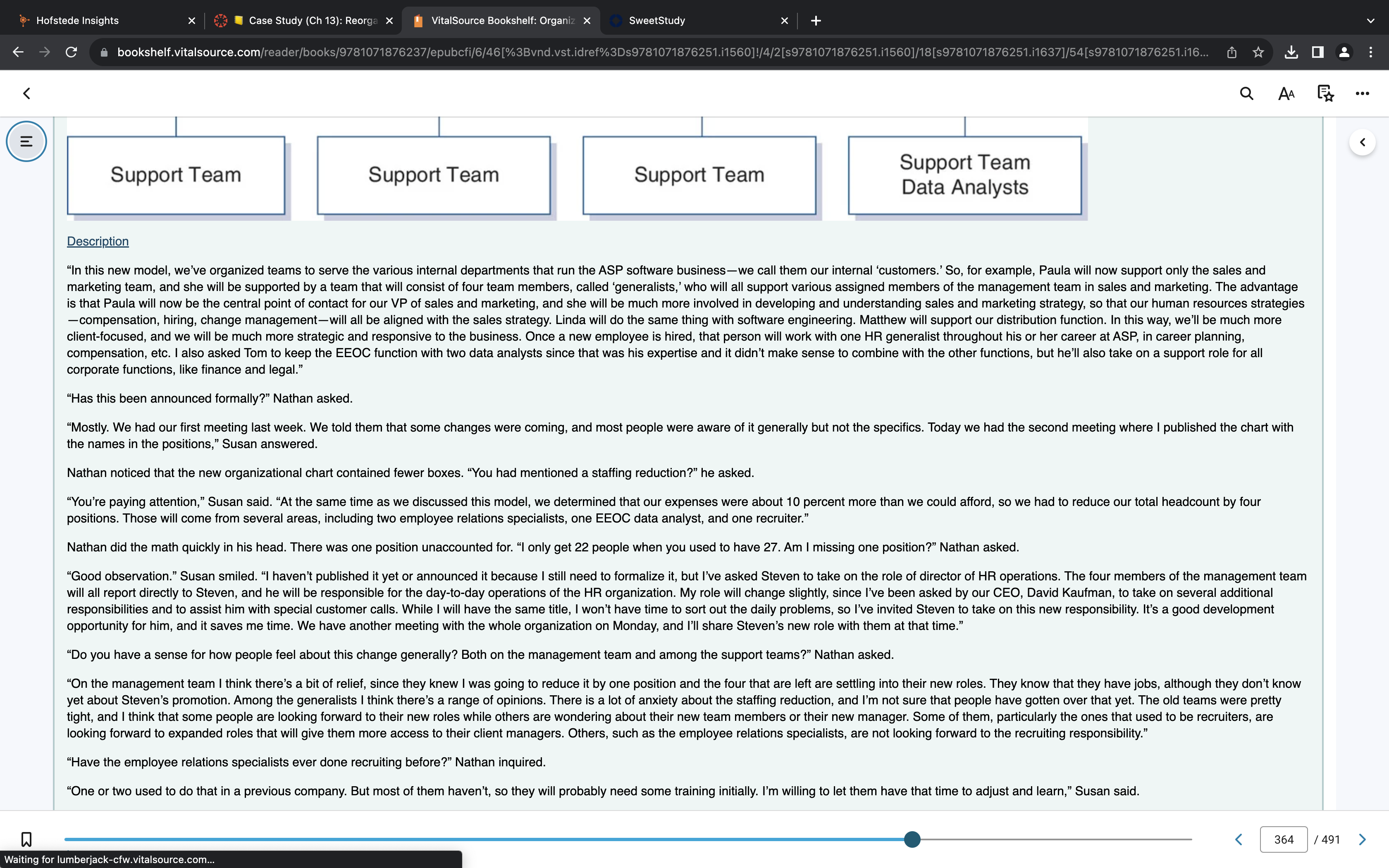Close the Hofstede Insights tab
The image size is (1389, 868).
click(x=192, y=21)
